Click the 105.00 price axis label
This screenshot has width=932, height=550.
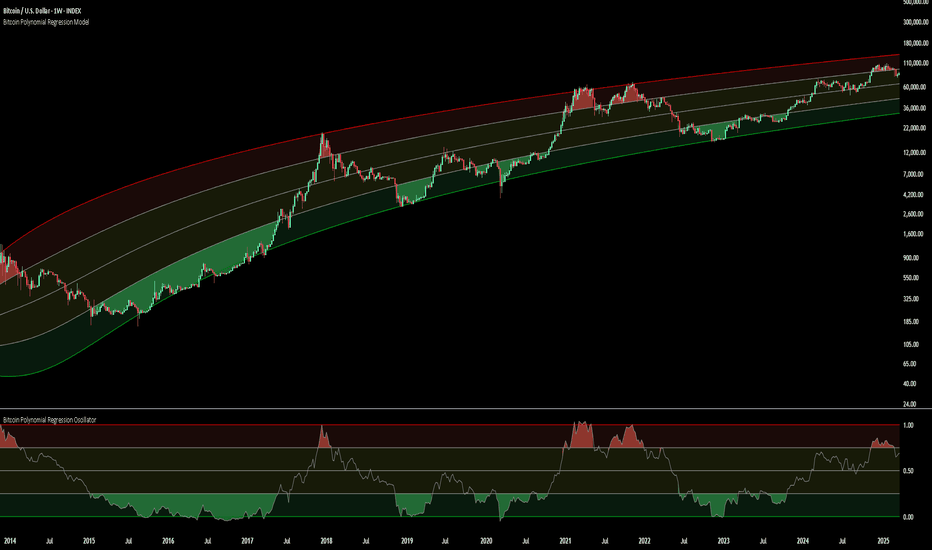tap(912, 344)
